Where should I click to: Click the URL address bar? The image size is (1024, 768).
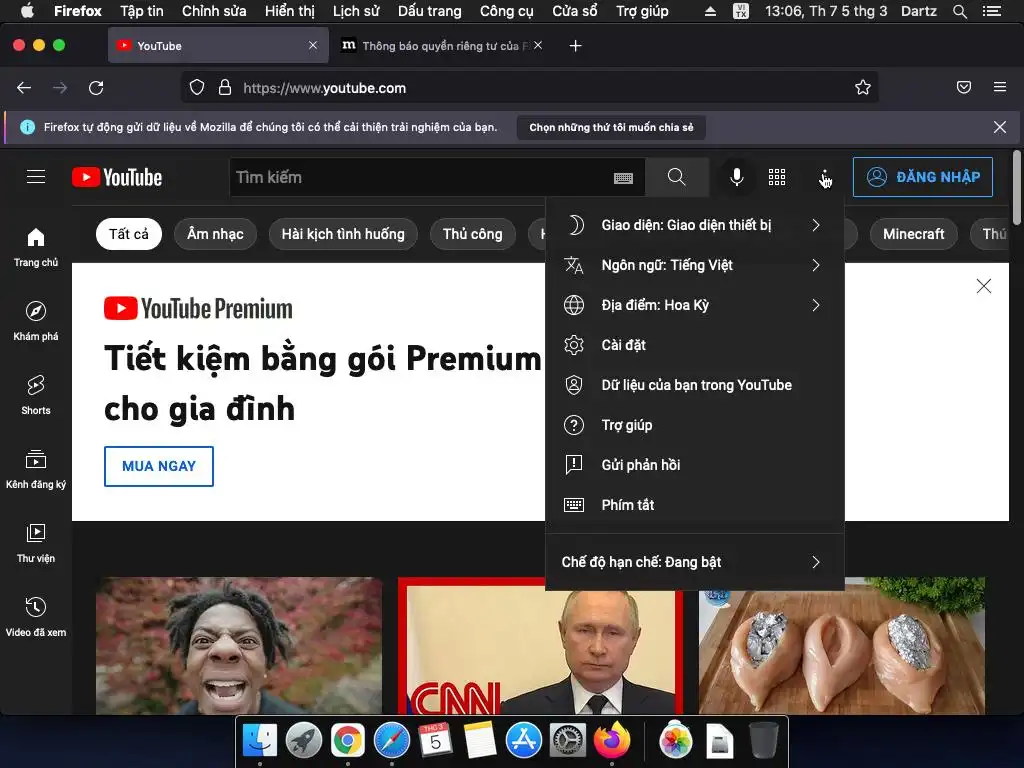(529, 88)
